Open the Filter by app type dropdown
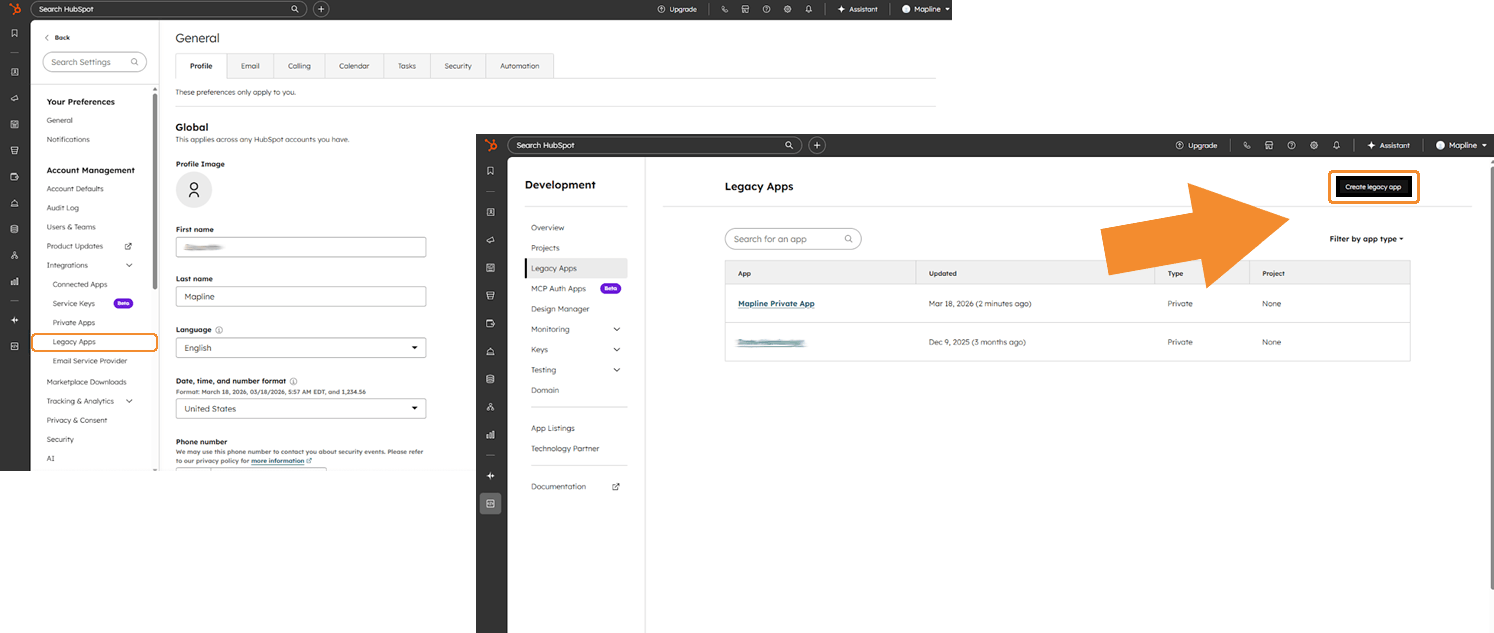 [x=1366, y=238]
